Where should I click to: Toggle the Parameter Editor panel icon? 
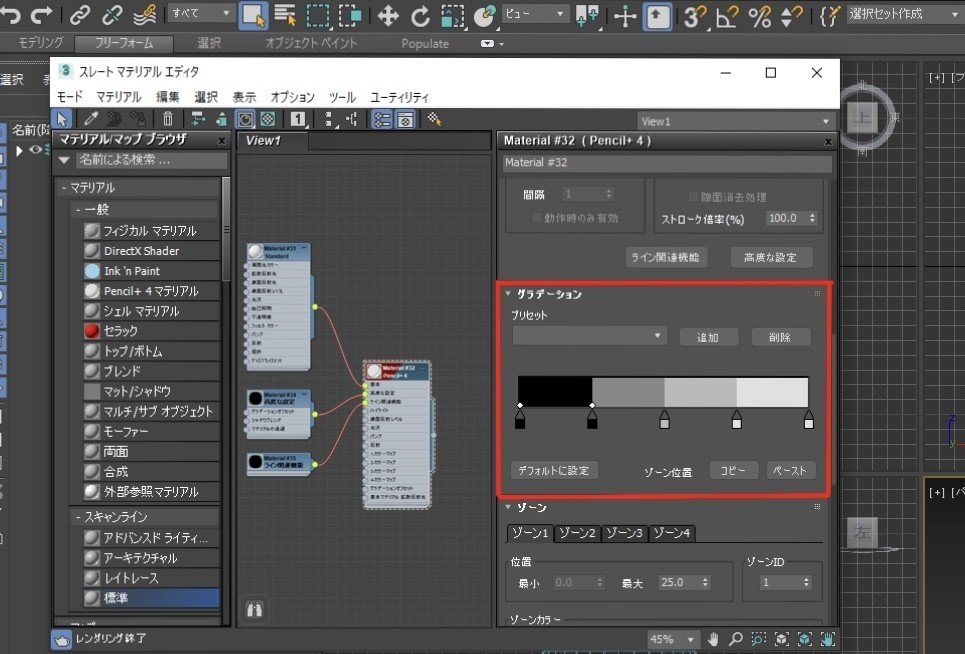[405, 119]
